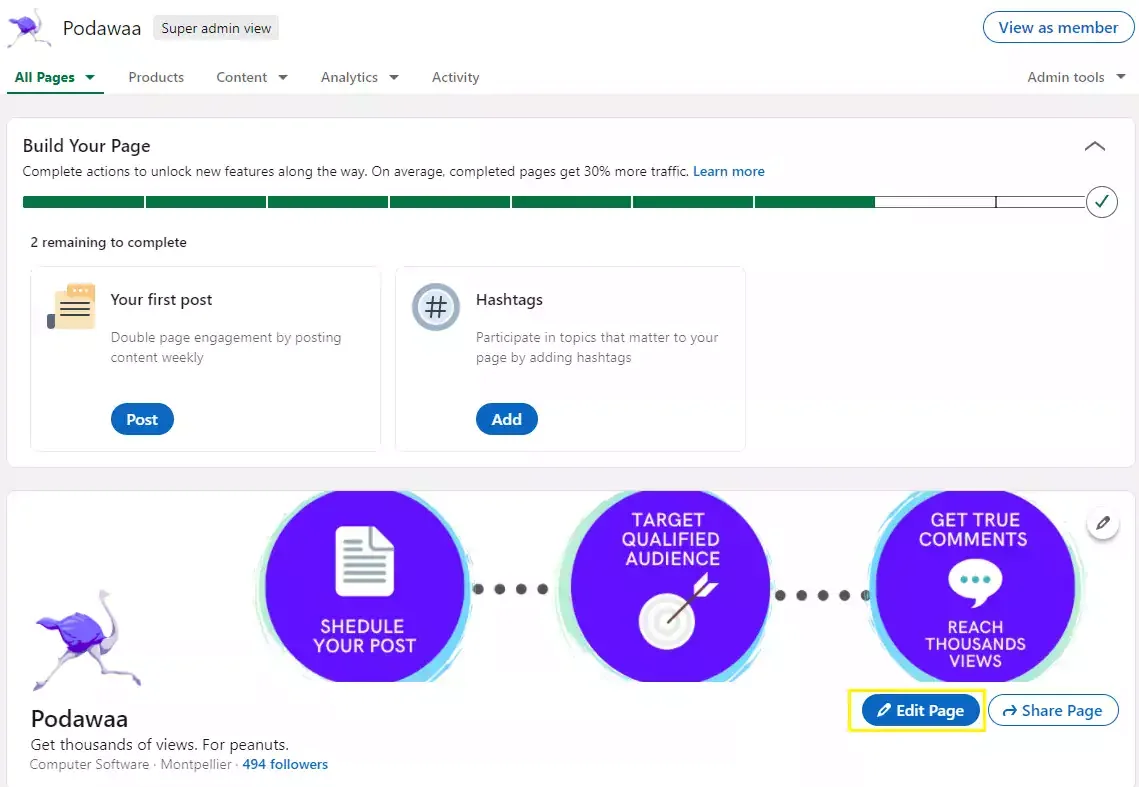Image resolution: width=1139 pixels, height=787 pixels.
Task: Collapse the Build Your Page section
Action: coord(1095,146)
